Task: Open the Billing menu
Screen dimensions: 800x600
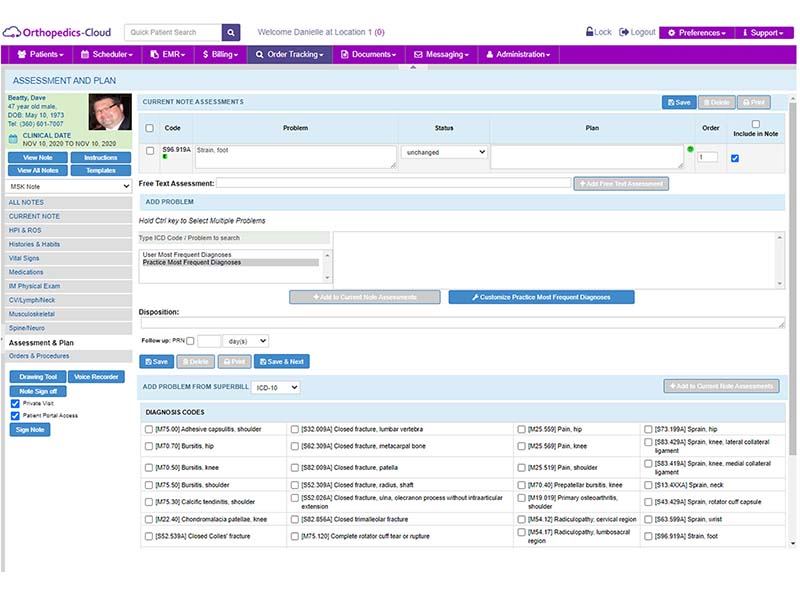Action: coord(220,54)
